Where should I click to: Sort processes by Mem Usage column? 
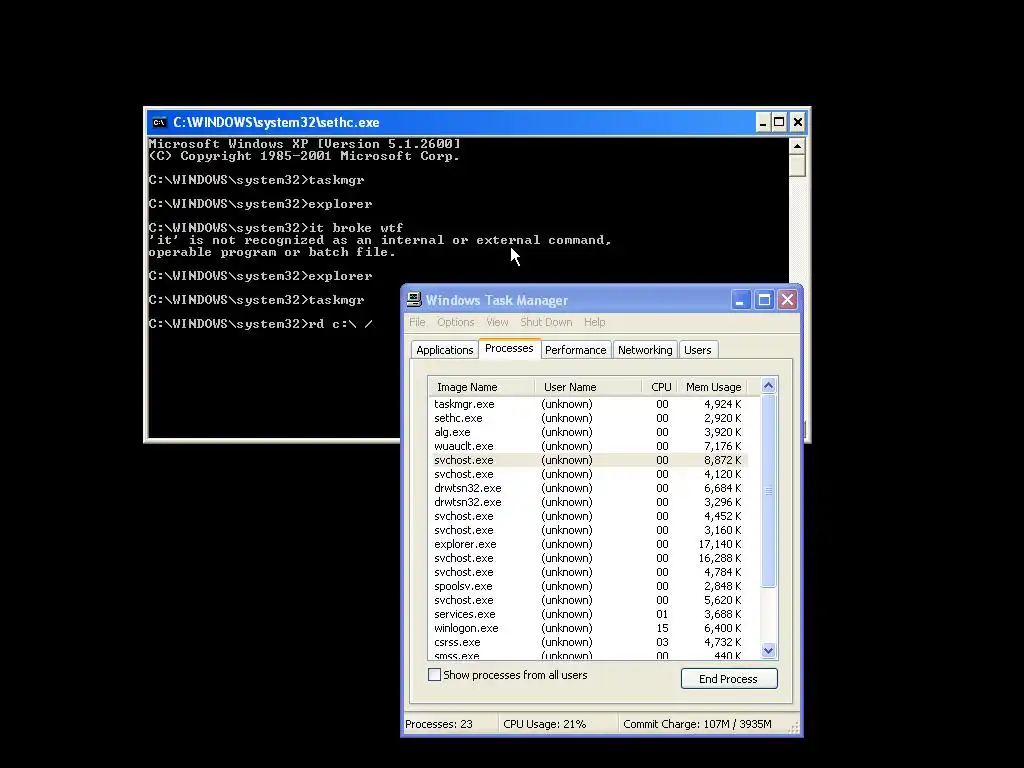[712, 387]
